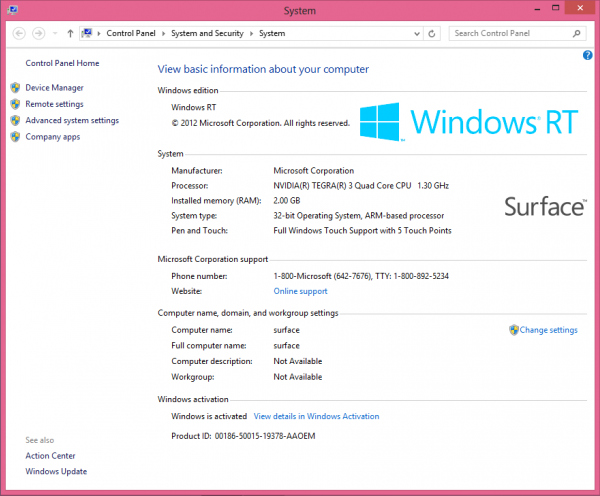Screen dimensions: 600x496
Task: Click 'Microsoft Corporation' manufacturer value
Action: coord(314,171)
